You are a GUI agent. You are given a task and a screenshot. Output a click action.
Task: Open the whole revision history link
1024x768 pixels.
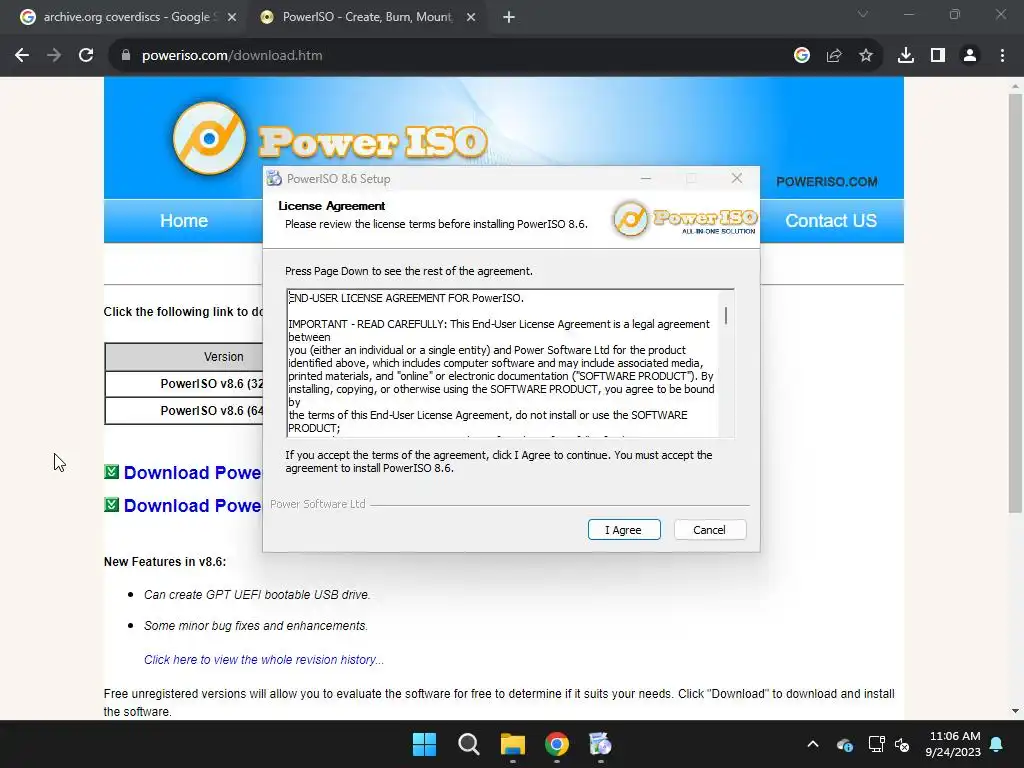264,660
